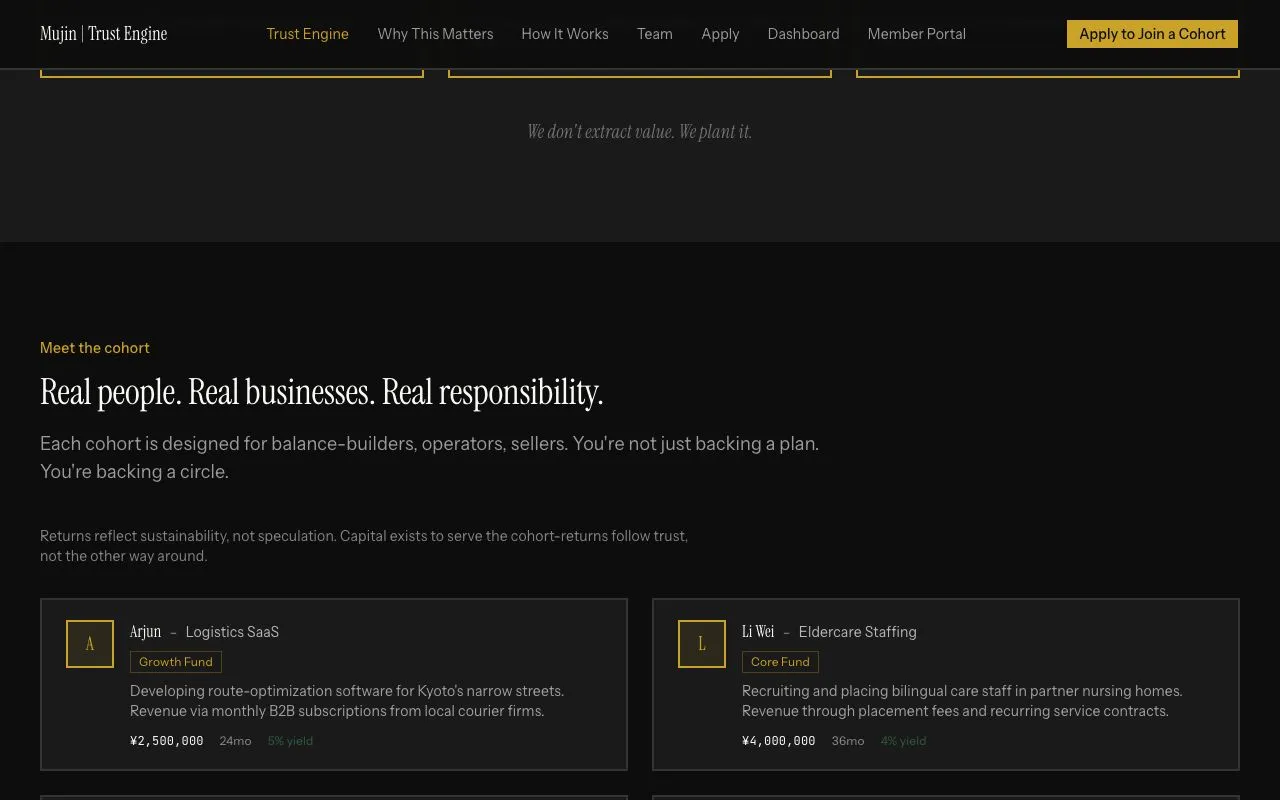Open the Dashboard nav link
The image size is (1280, 800).
[803, 34]
